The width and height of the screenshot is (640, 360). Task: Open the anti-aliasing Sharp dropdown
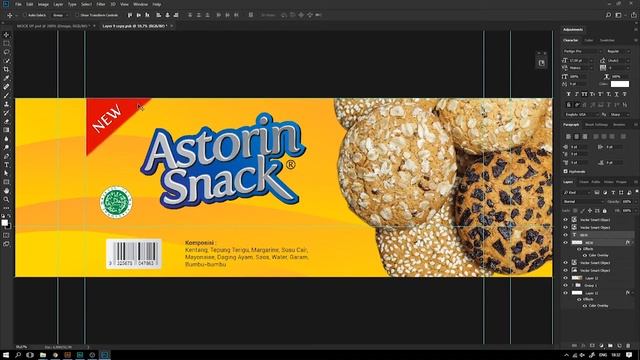[x=620, y=115]
